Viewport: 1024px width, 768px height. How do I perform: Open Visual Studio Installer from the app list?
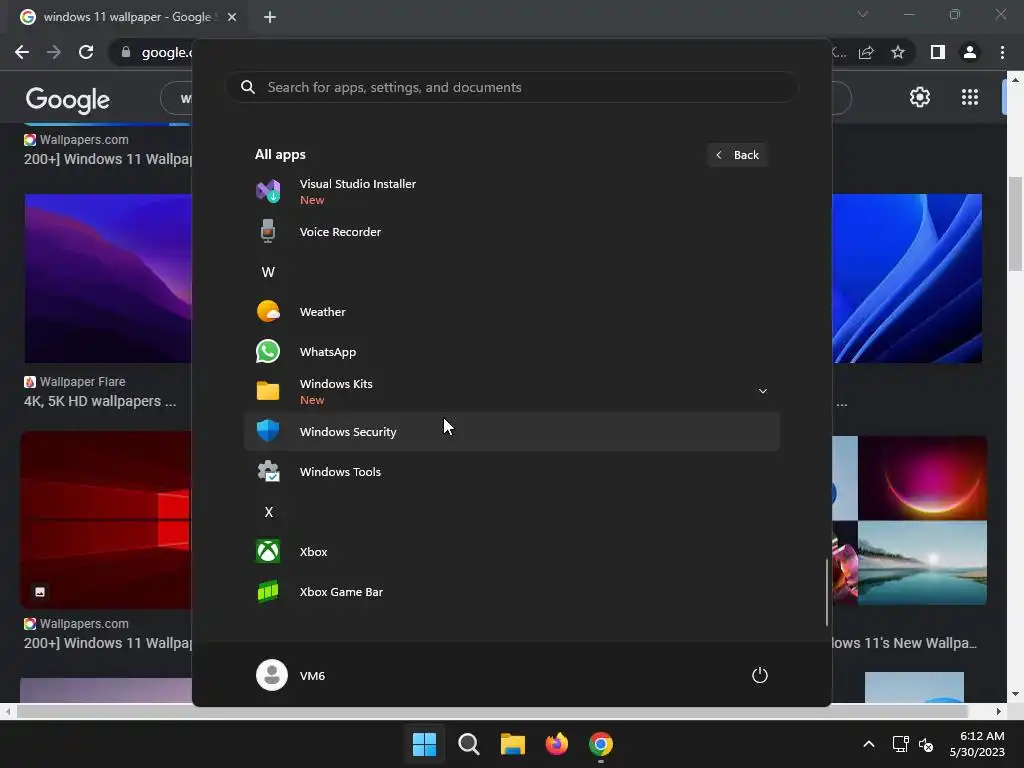(511, 191)
